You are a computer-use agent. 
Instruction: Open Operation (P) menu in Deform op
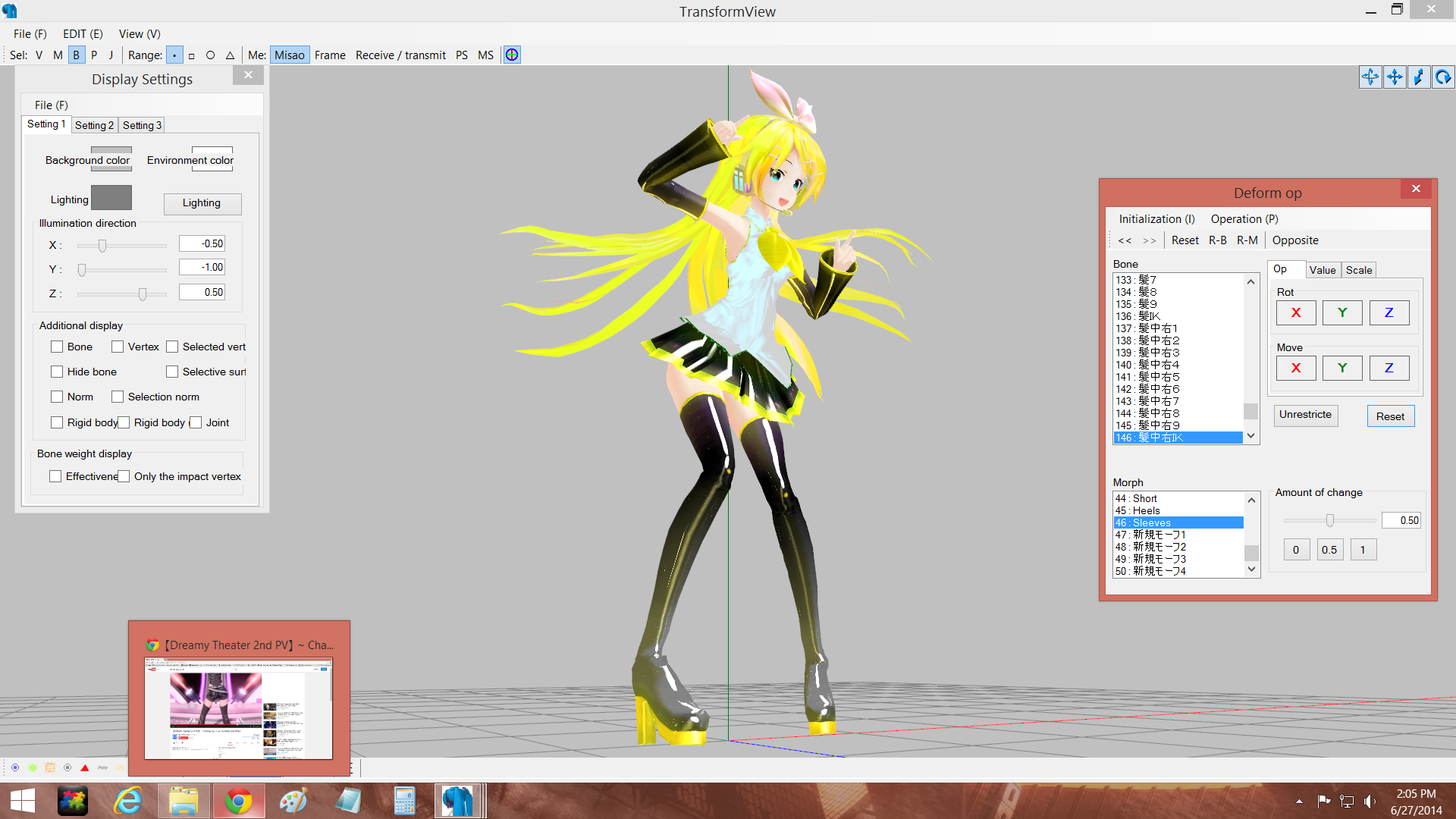(x=1244, y=218)
